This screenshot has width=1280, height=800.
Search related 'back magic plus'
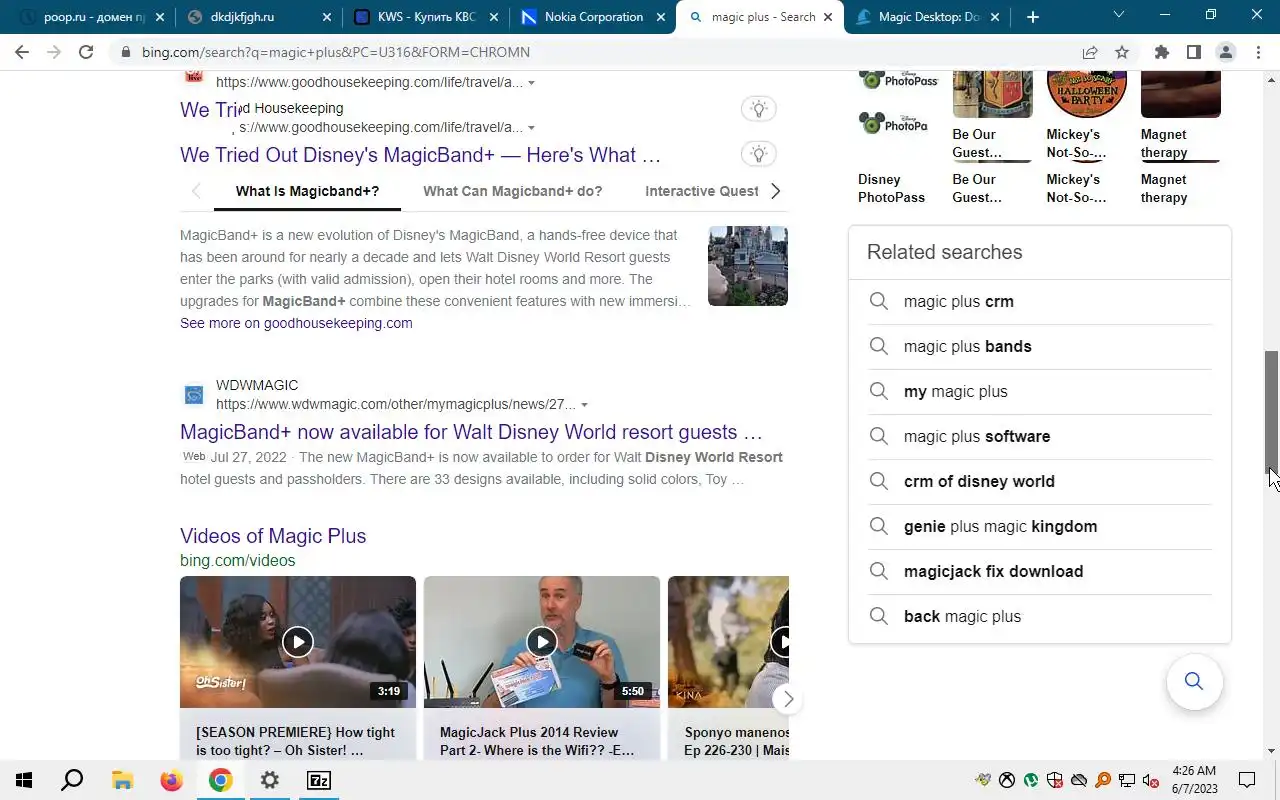click(x=1040, y=616)
